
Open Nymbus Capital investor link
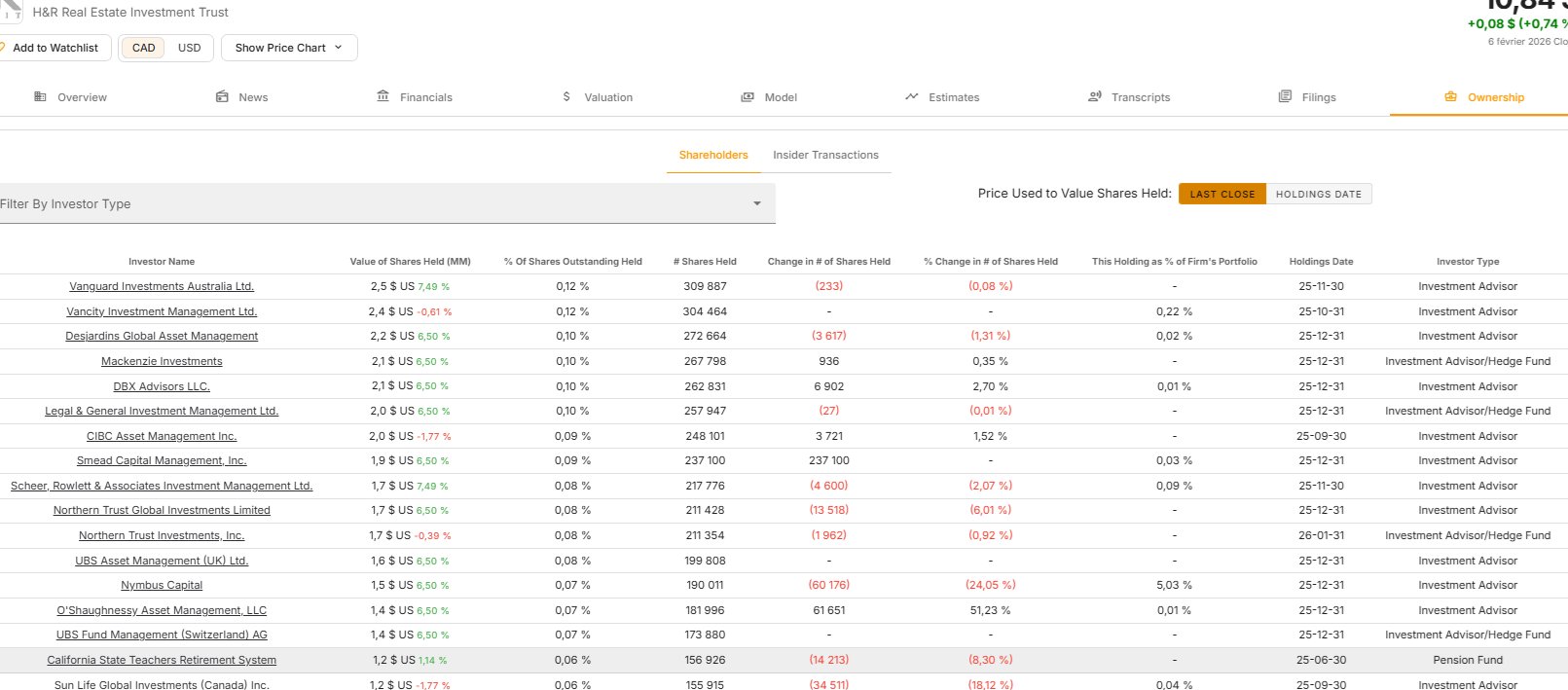coord(162,585)
